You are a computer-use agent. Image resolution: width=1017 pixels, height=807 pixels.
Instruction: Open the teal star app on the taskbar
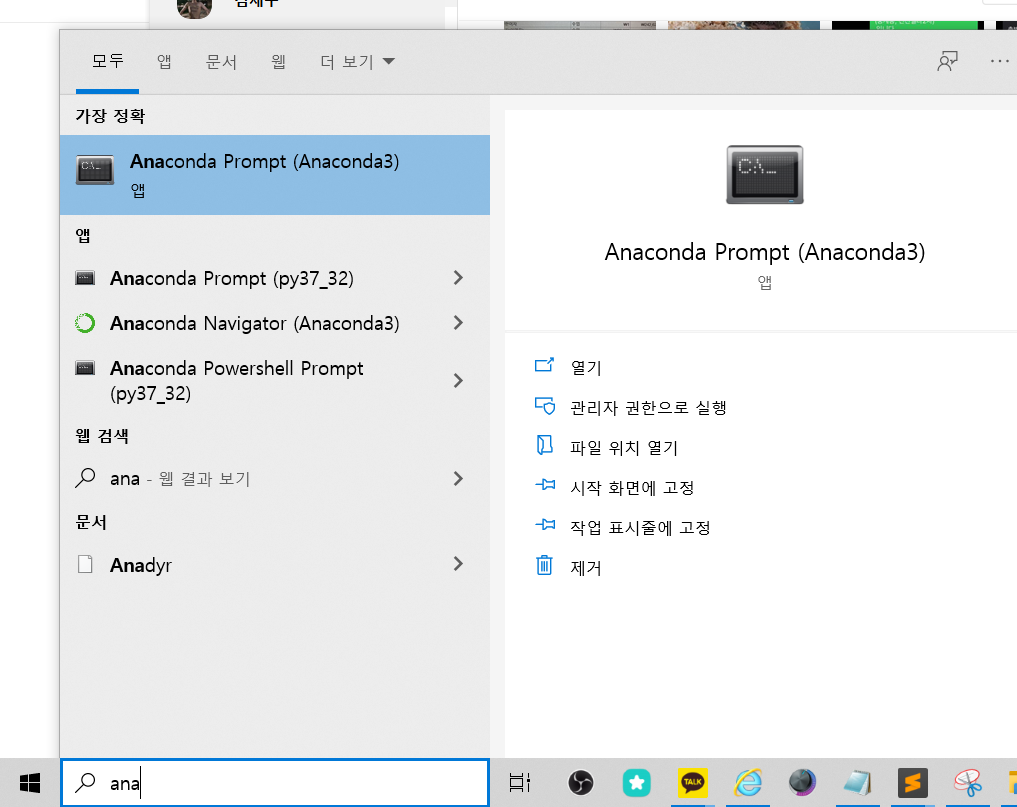(636, 783)
